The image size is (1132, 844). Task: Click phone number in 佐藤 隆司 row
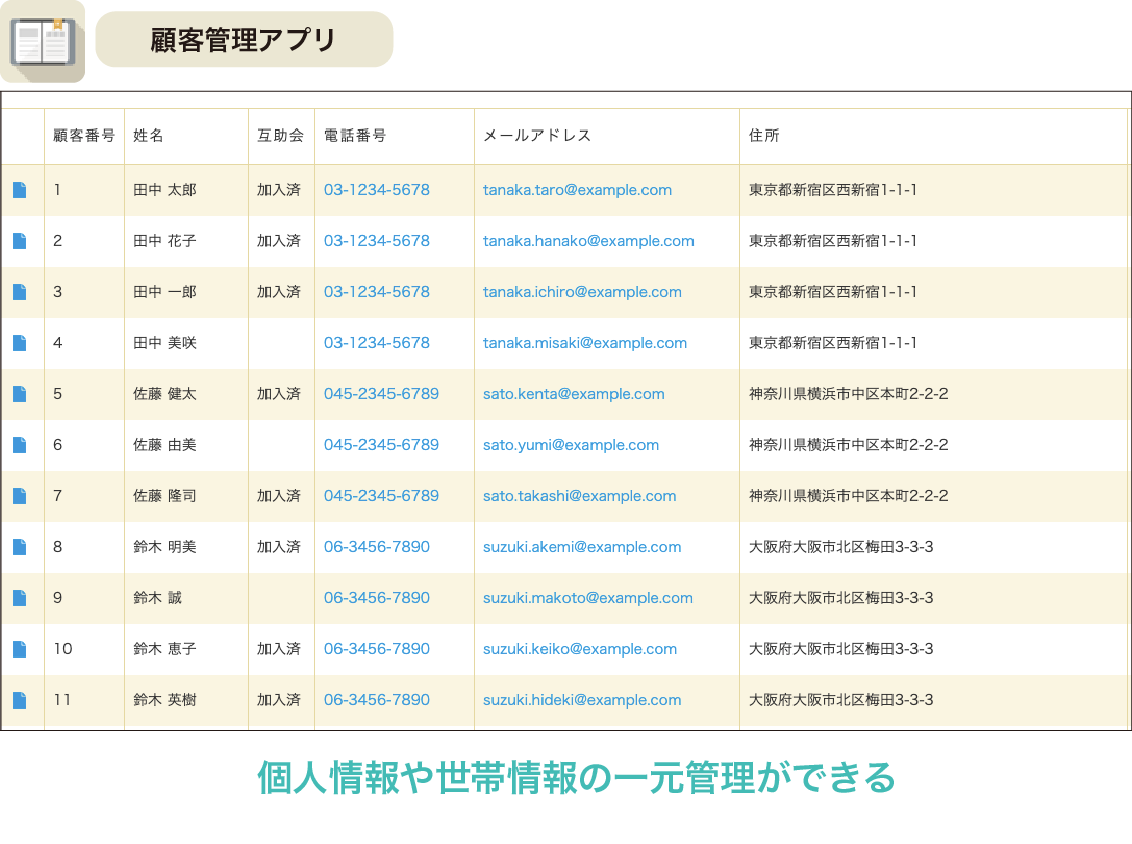click(381, 496)
